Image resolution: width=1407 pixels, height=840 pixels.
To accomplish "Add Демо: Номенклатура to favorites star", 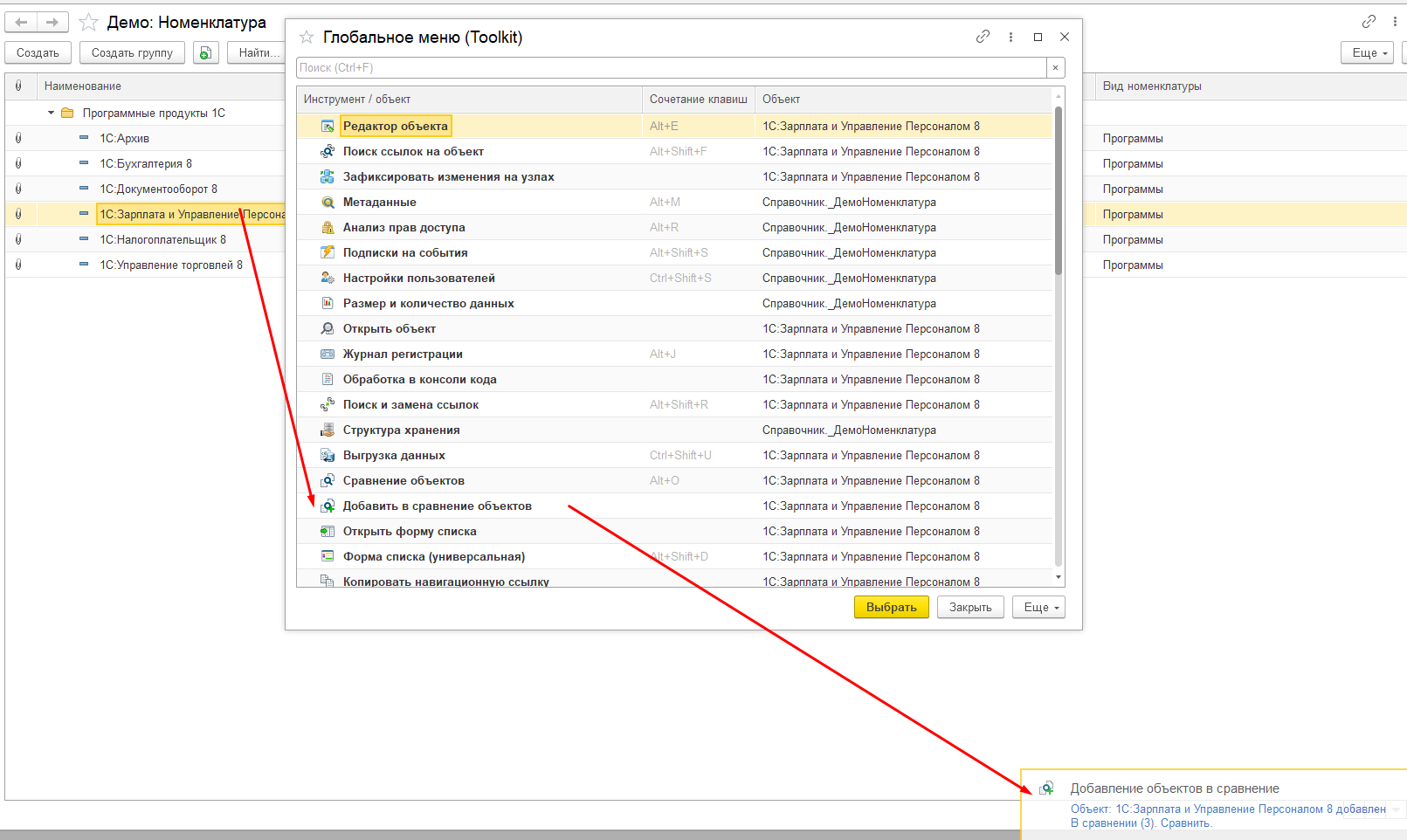I will 88,23.
